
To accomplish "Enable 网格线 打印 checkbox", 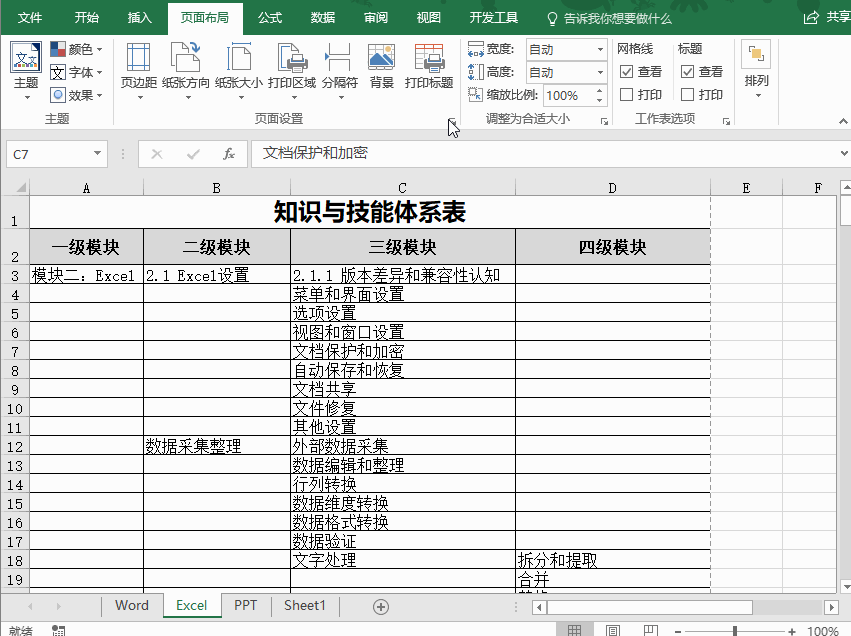I will click(626, 94).
